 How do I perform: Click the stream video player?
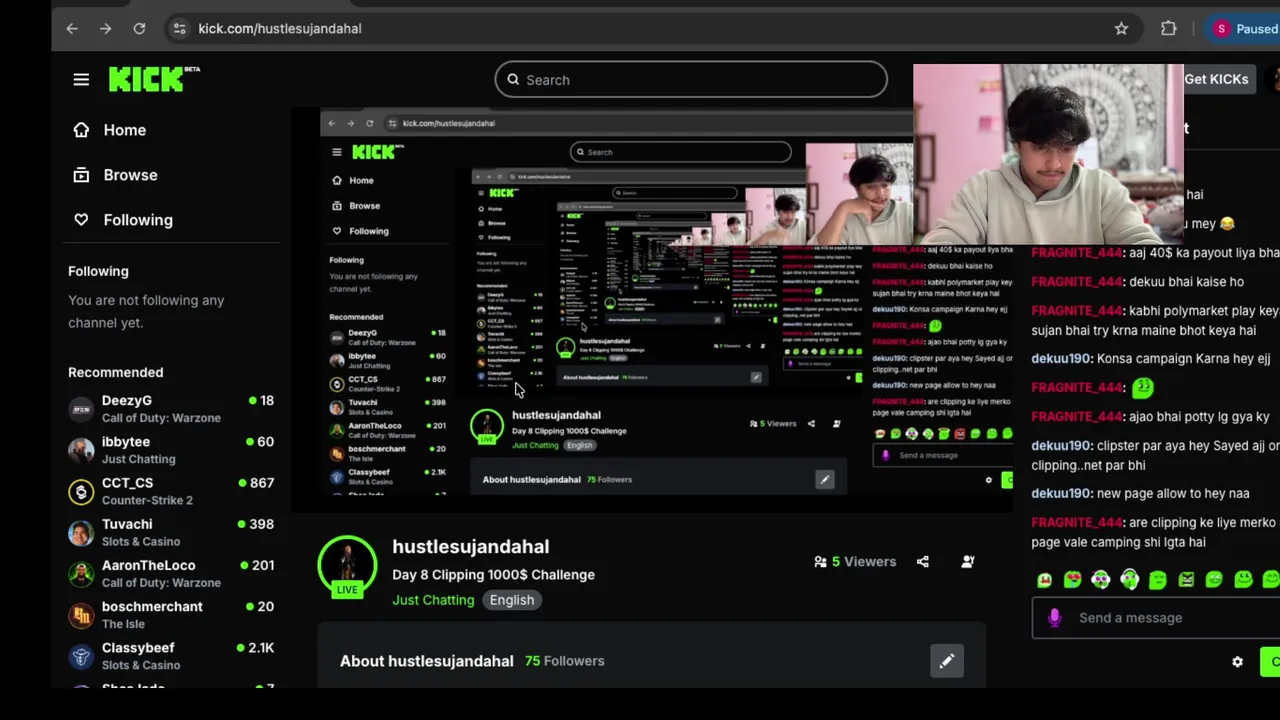point(652,310)
